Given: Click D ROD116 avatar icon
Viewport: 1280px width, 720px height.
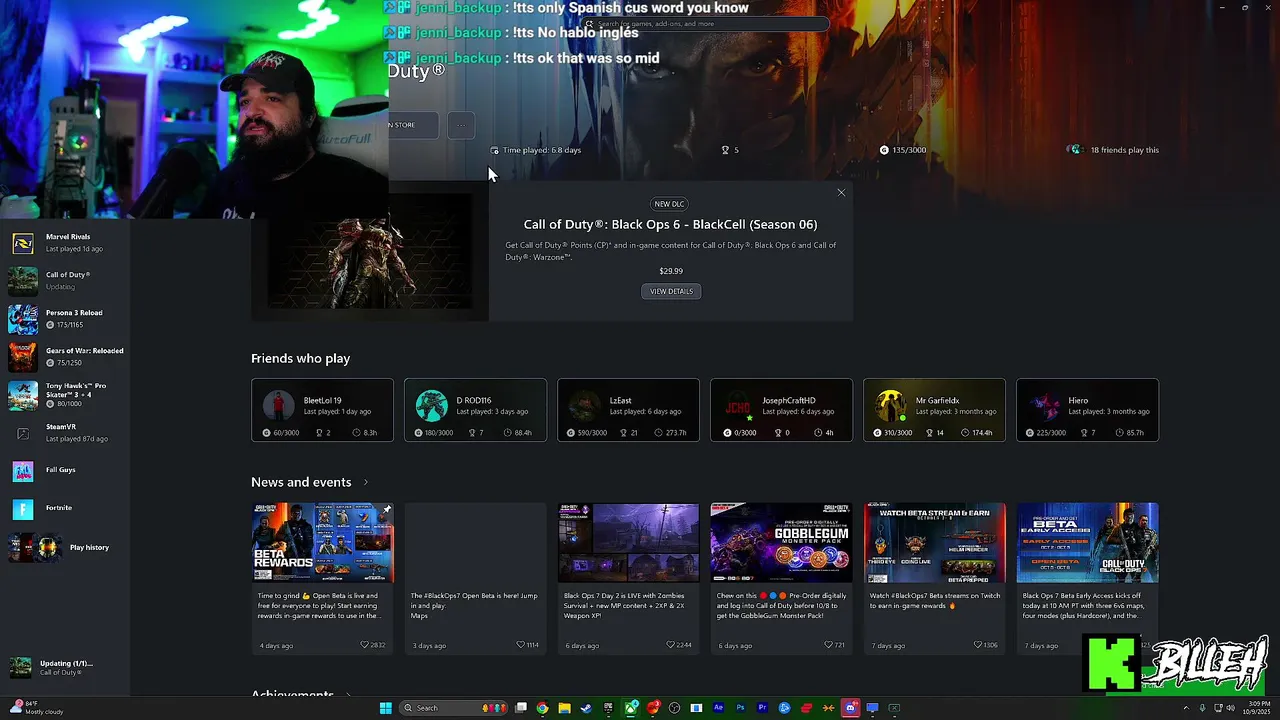Looking at the screenshot, I should point(432,405).
